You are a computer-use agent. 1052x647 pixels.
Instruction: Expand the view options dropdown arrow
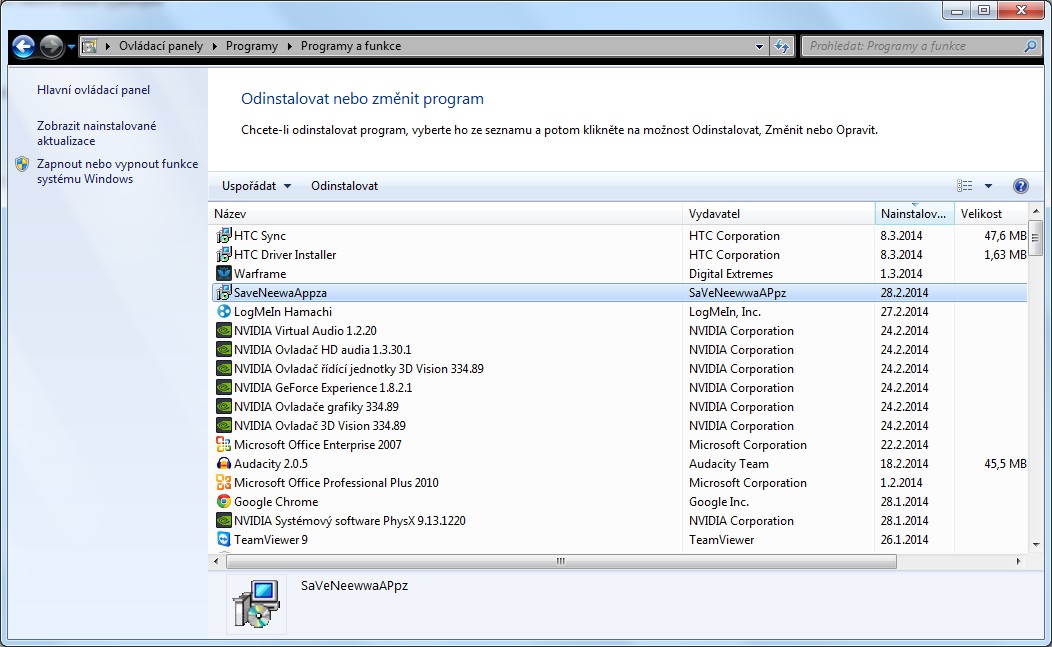(988, 186)
